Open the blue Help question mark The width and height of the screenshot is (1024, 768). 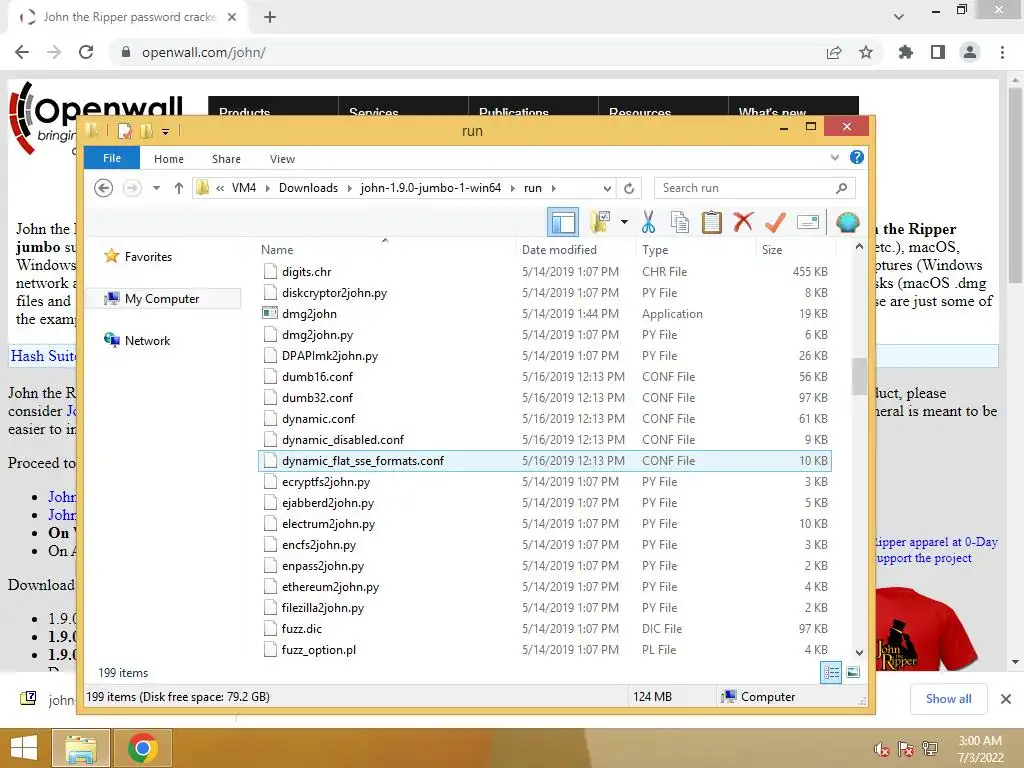[x=857, y=157]
